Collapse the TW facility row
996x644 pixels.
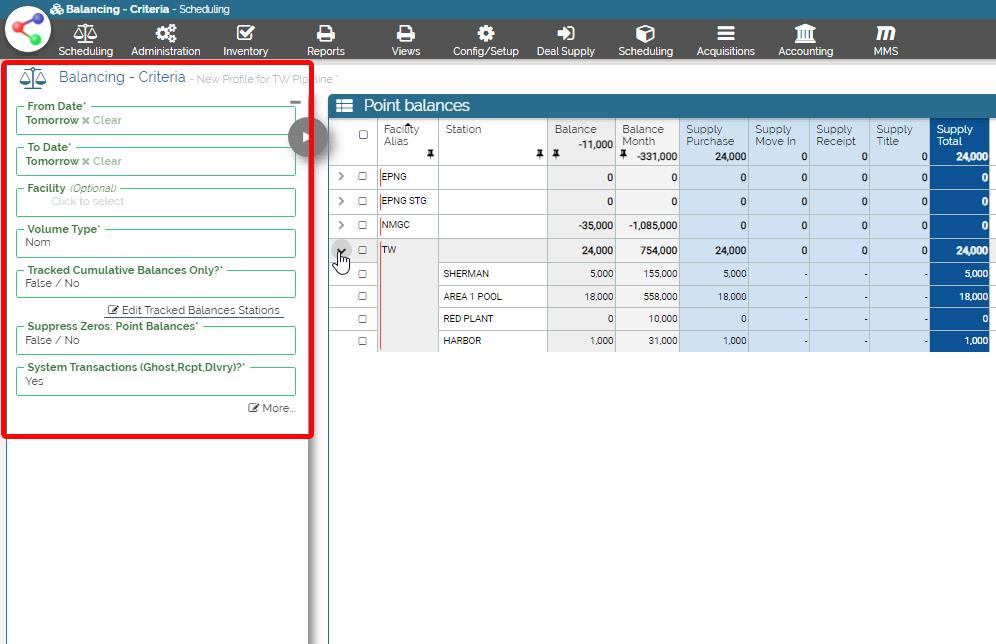tap(341, 250)
